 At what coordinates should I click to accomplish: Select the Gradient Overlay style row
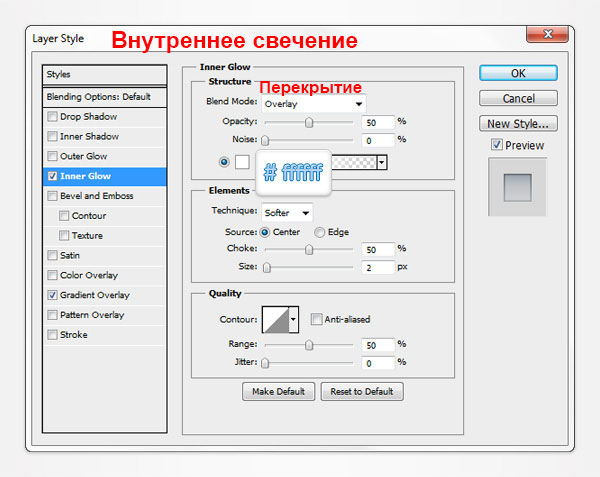click(x=104, y=295)
